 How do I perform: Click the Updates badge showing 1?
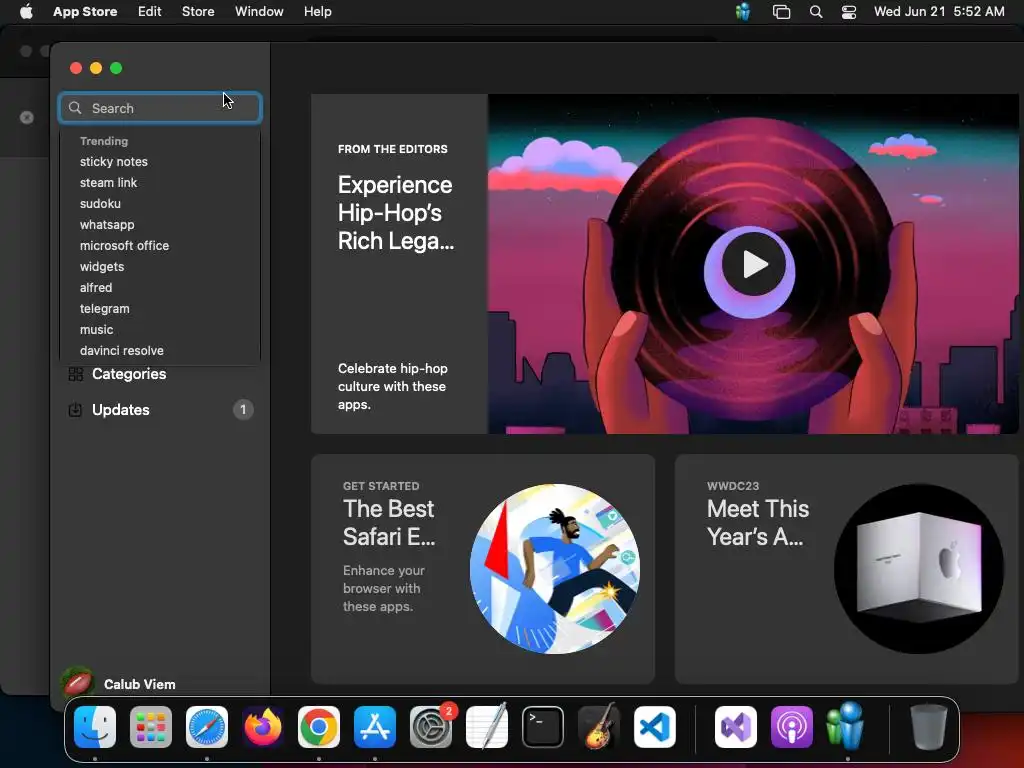243,409
